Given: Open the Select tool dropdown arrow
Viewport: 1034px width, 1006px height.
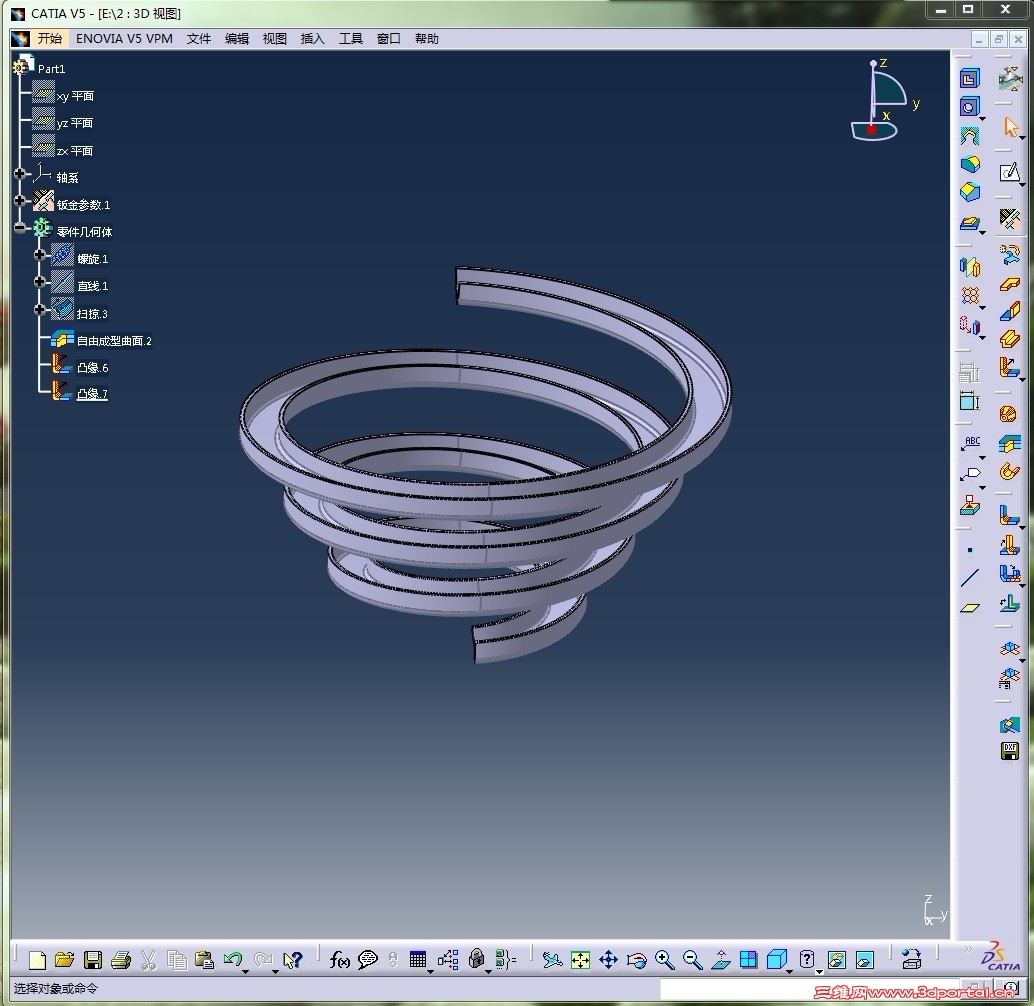Looking at the screenshot, I should click(x=1022, y=137).
